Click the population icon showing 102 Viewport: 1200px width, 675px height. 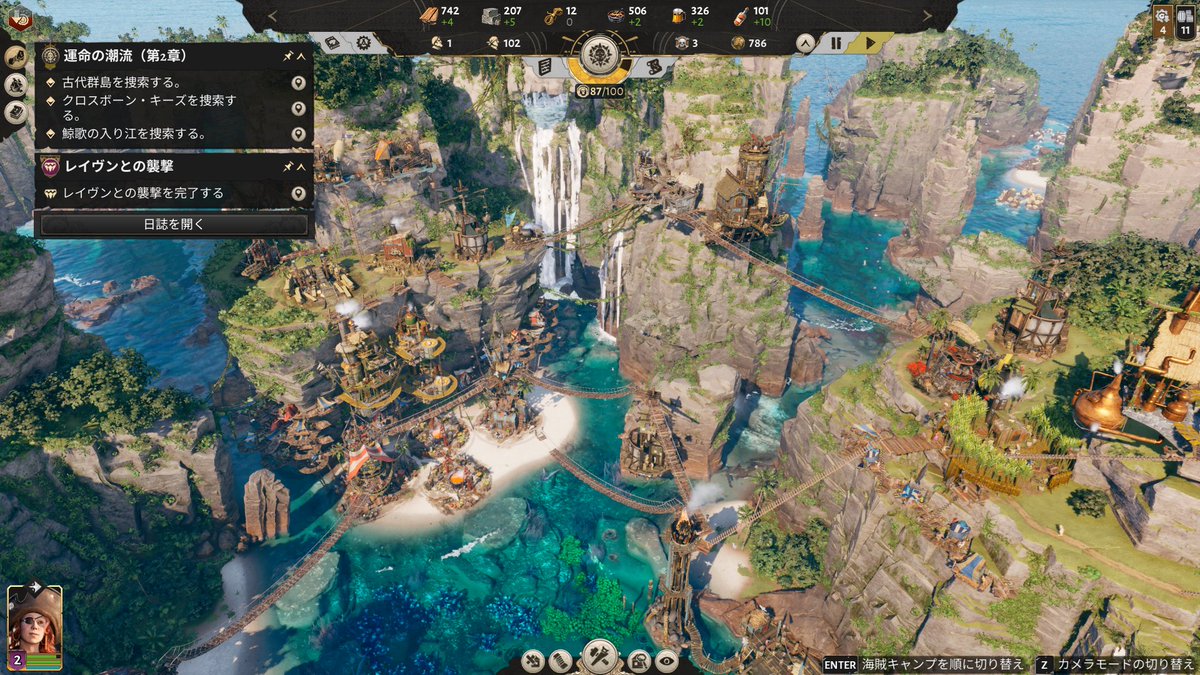tap(493, 43)
